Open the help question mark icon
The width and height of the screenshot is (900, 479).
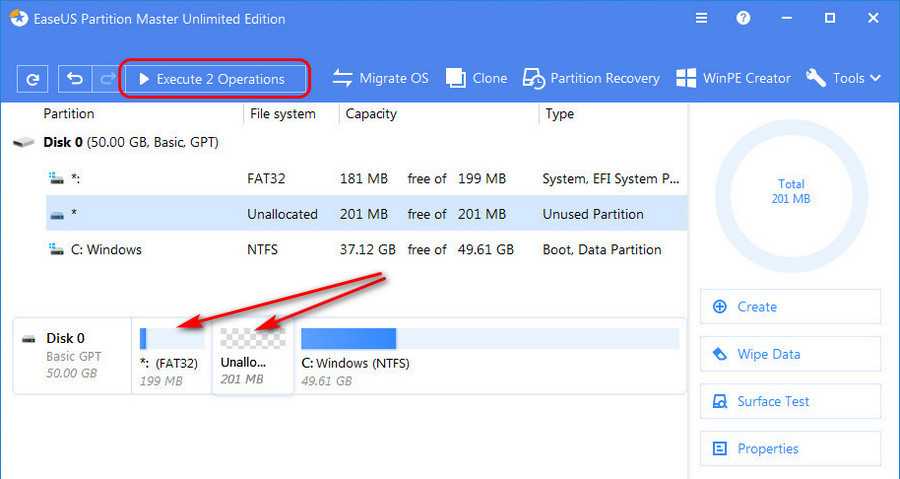pyautogui.click(x=743, y=18)
